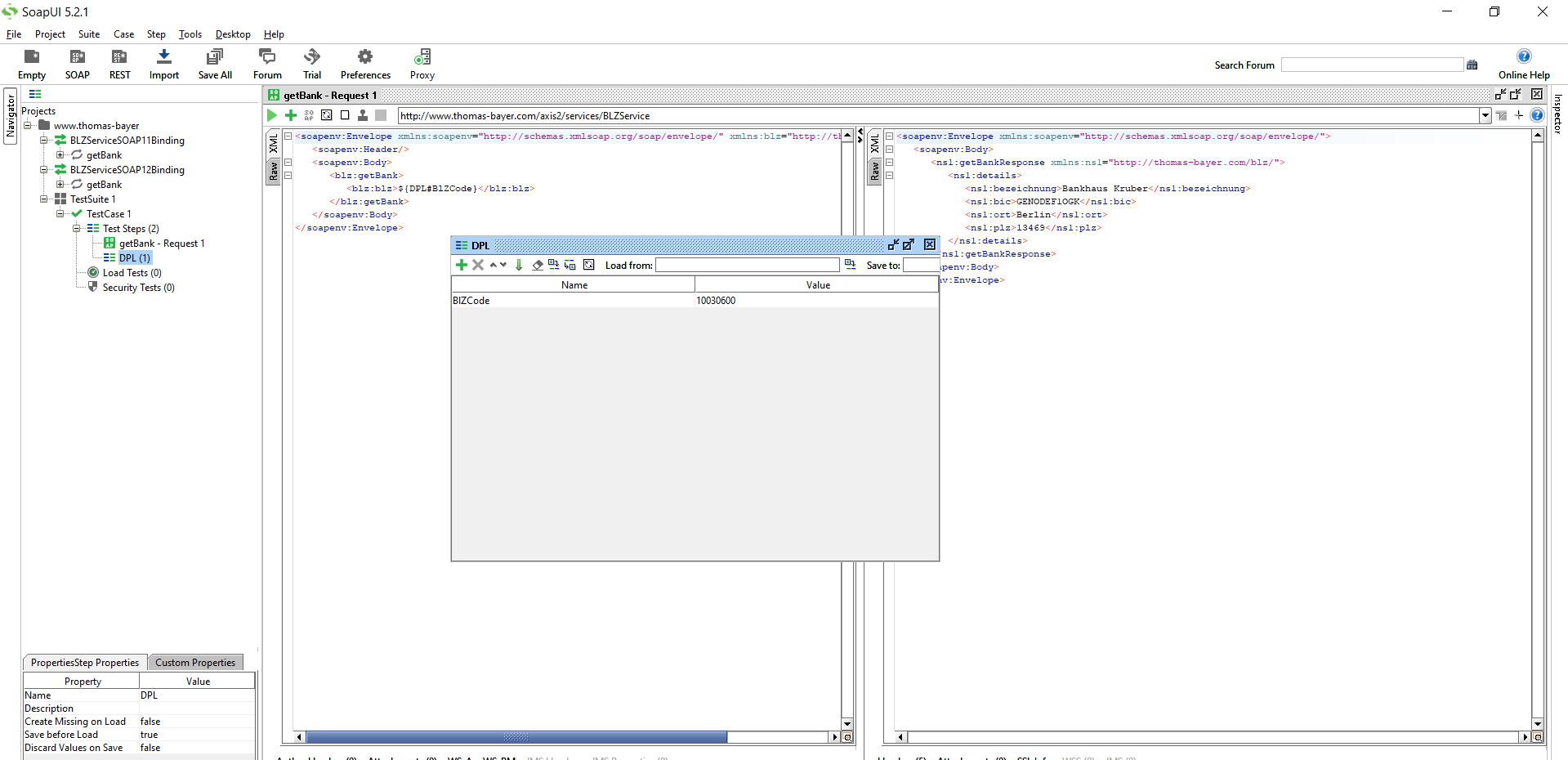Expand getBank under BLZServiceSOAP12Binding
Image resolution: width=1568 pixels, height=760 pixels.
(x=60, y=185)
